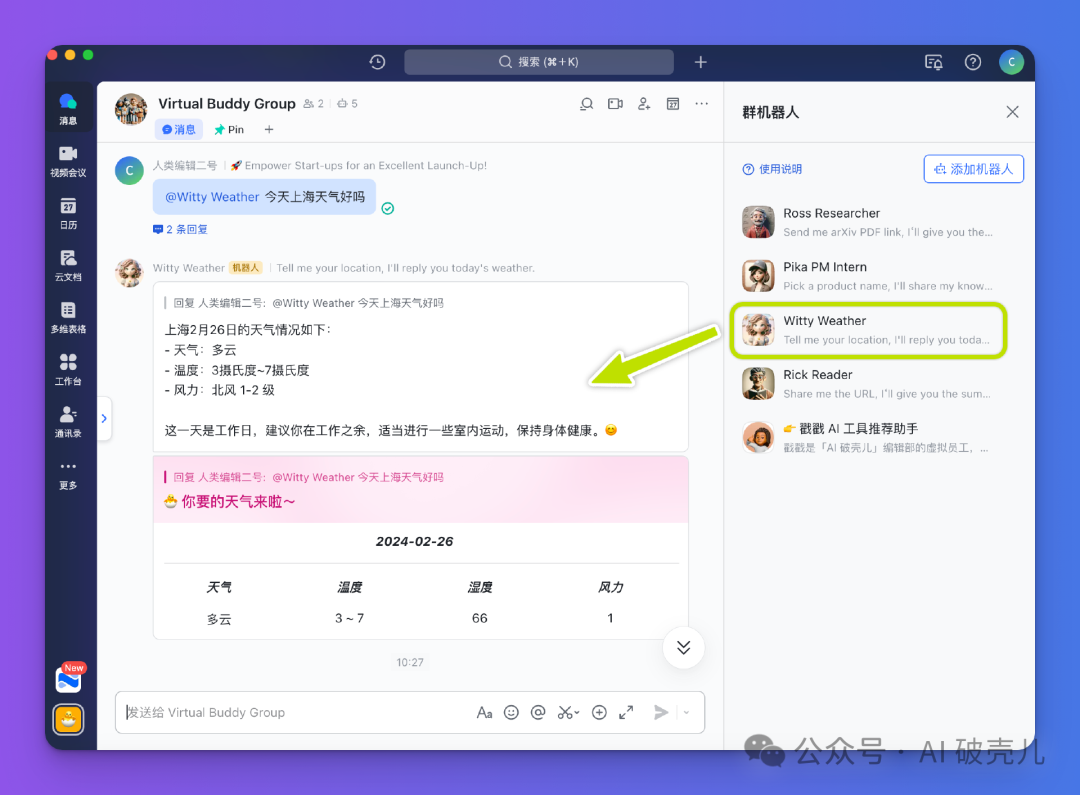Expand the 2 条回复 reply thread
Viewport: 1080px width, 795px height.
pos(181,229)
